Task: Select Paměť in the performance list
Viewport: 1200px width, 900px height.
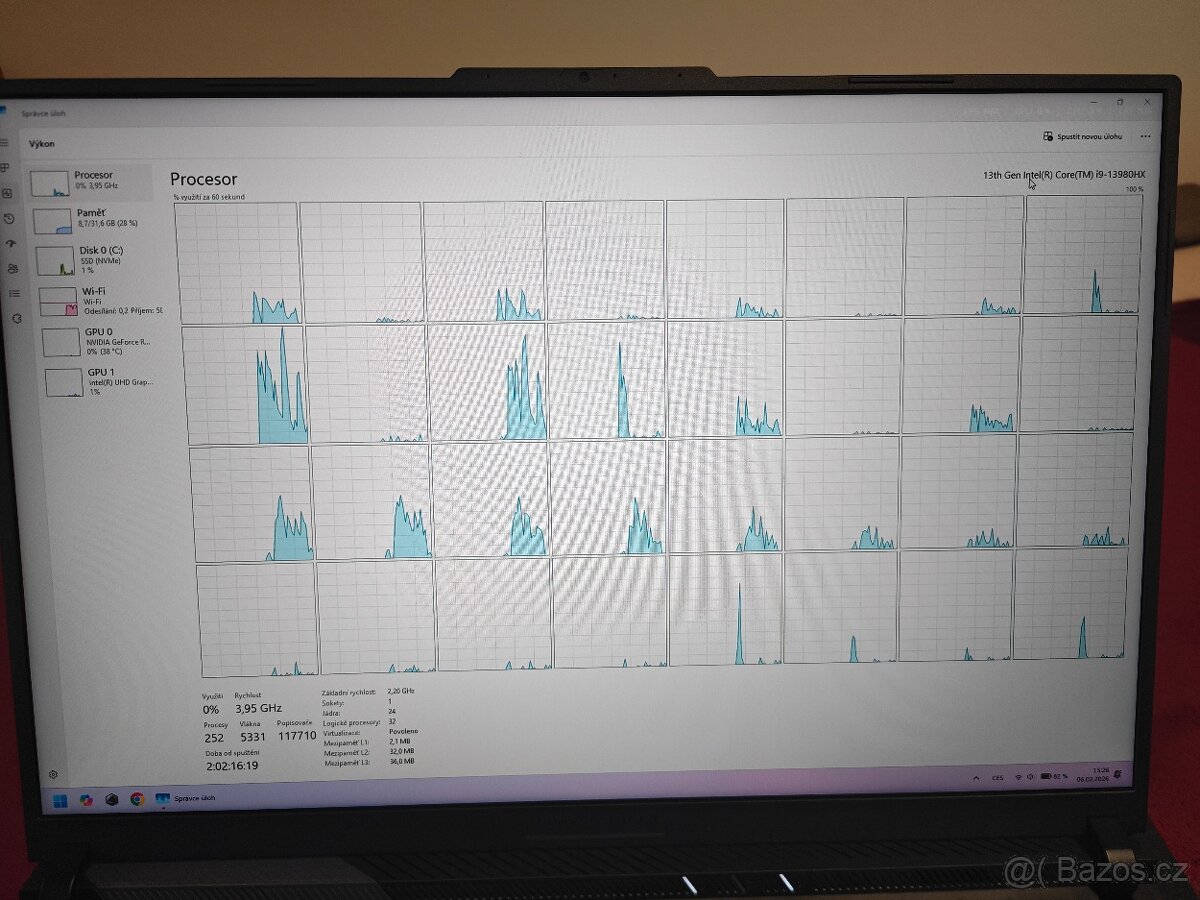Action: (93, 219)
